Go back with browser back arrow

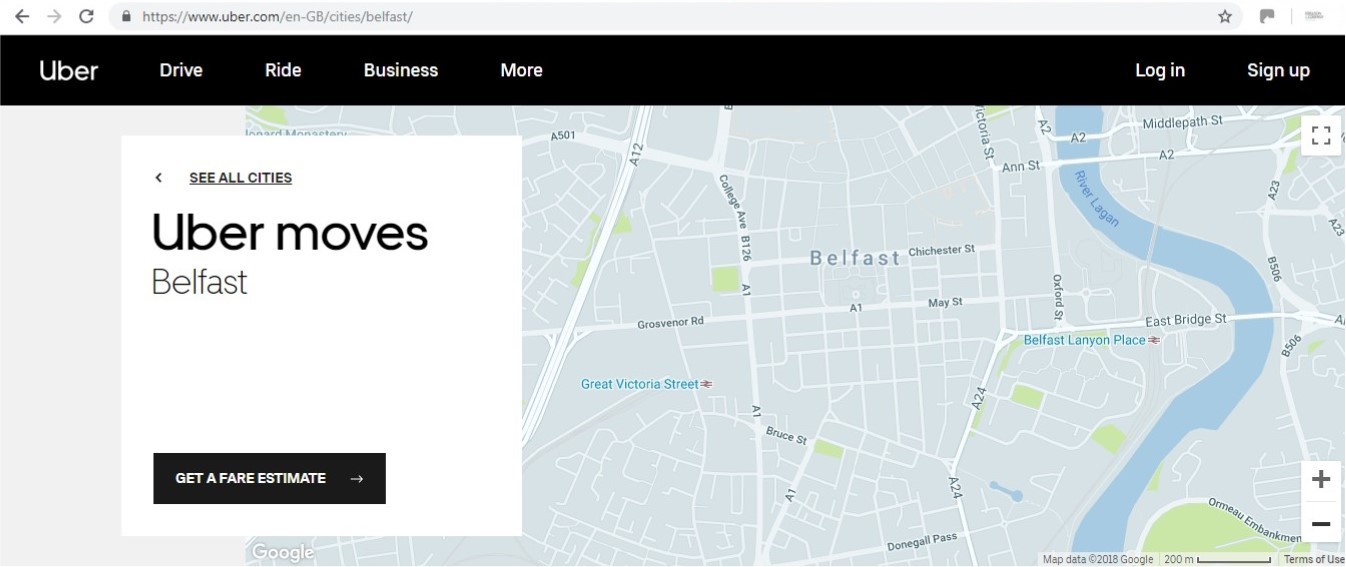click(21, 16)
